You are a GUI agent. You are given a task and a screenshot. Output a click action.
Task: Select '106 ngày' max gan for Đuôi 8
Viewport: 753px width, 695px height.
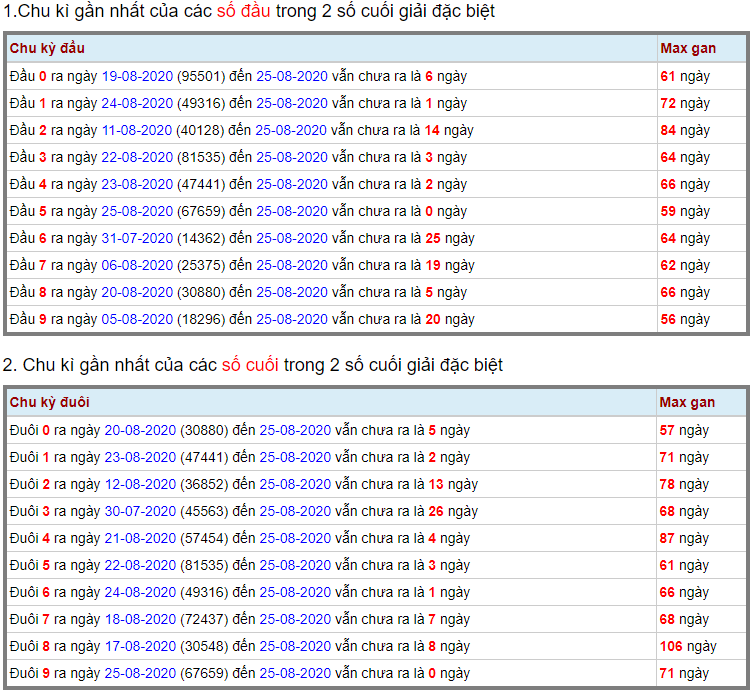[x=688, y=646]
